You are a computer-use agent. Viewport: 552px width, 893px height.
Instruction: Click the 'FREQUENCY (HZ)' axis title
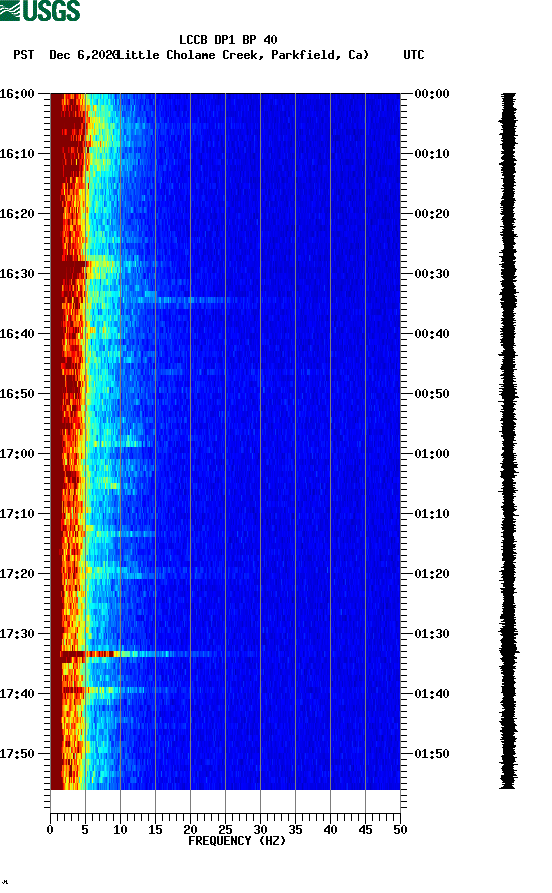[x=236, y=841]
